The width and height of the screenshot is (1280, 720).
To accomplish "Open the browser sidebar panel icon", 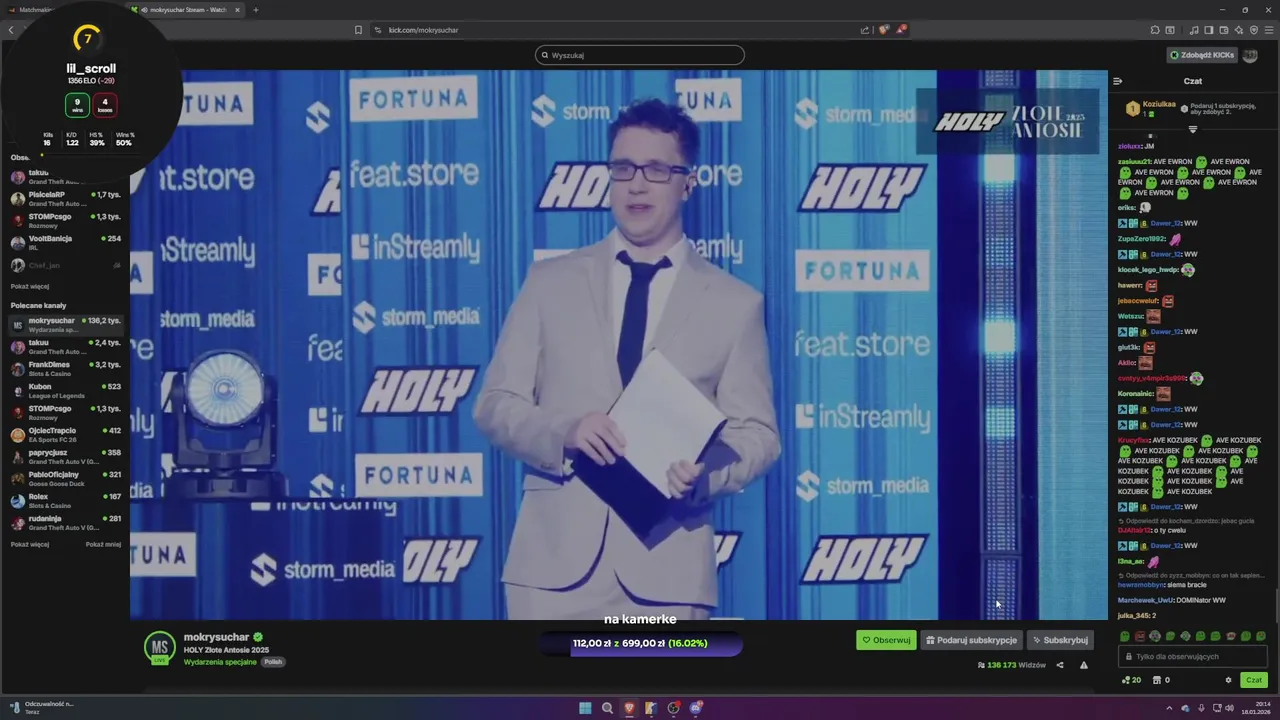I will click(x=1208, y=30).
